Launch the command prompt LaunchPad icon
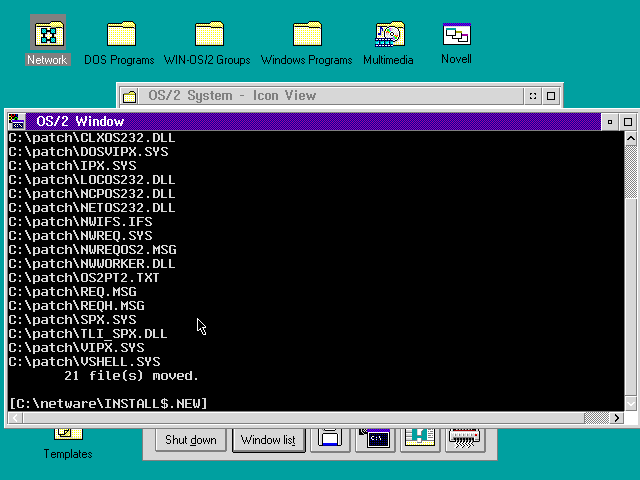Screen dimensions: 640x480 [375, 439]
